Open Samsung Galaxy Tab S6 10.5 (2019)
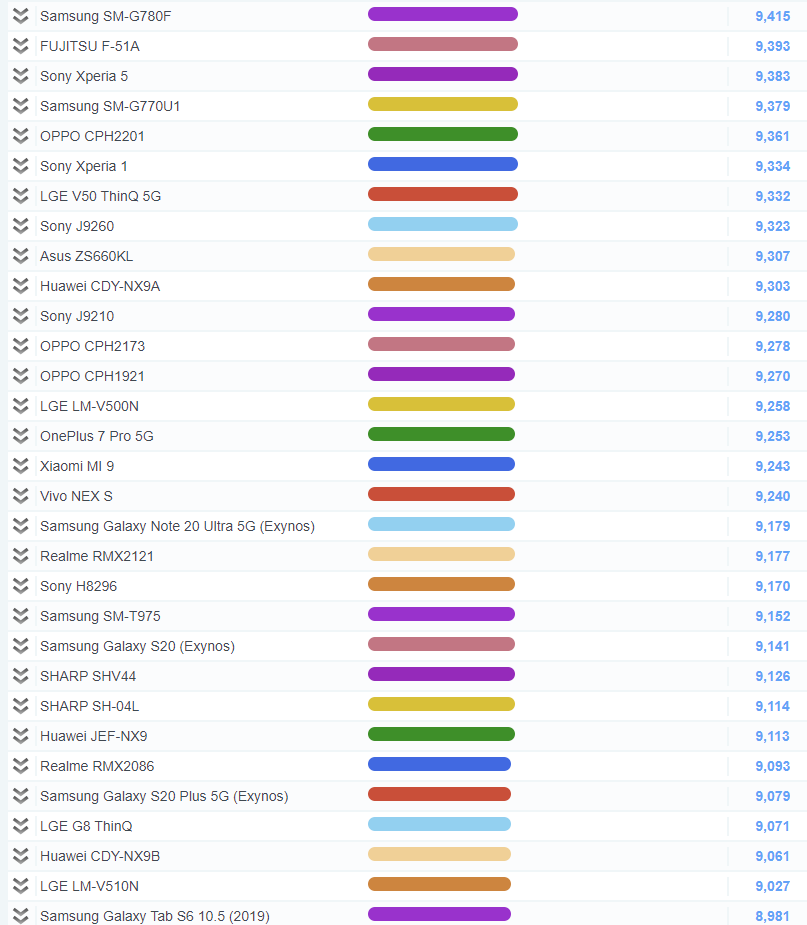Viewport: 807px width, 925px height. (x=155, y=916)
